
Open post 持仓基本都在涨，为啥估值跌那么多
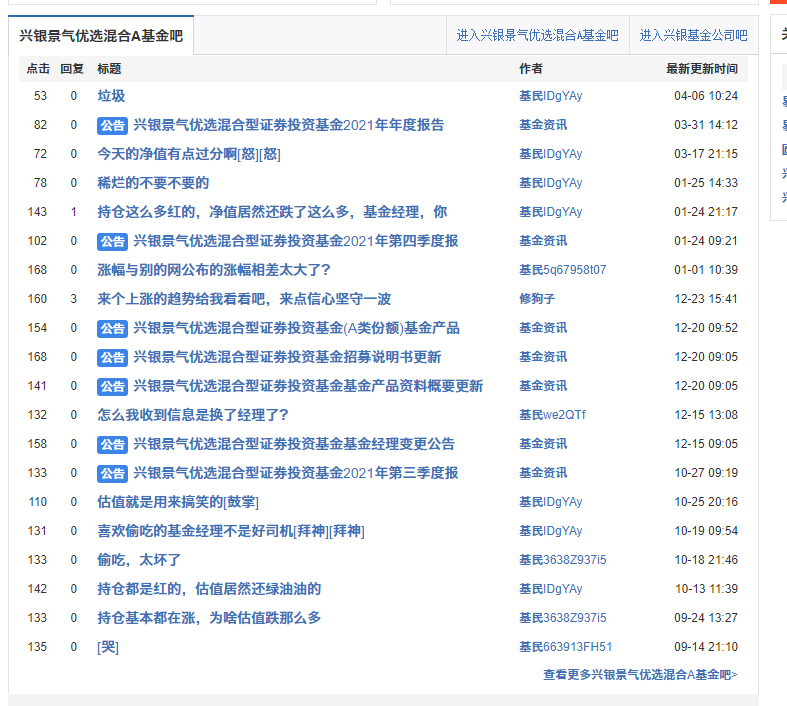pos(209,618)
